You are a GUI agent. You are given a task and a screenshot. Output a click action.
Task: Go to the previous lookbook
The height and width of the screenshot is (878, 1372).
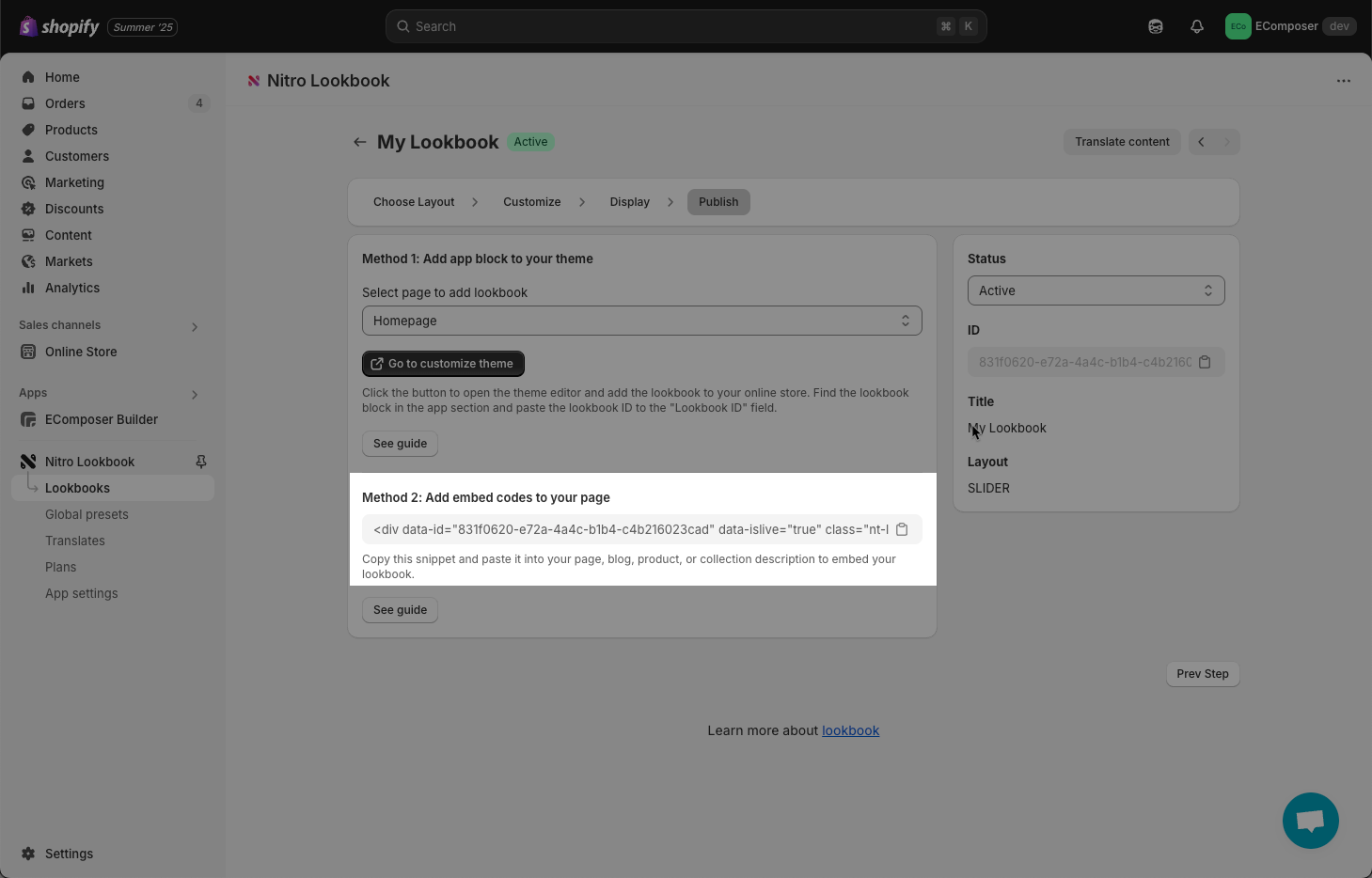1201,142
